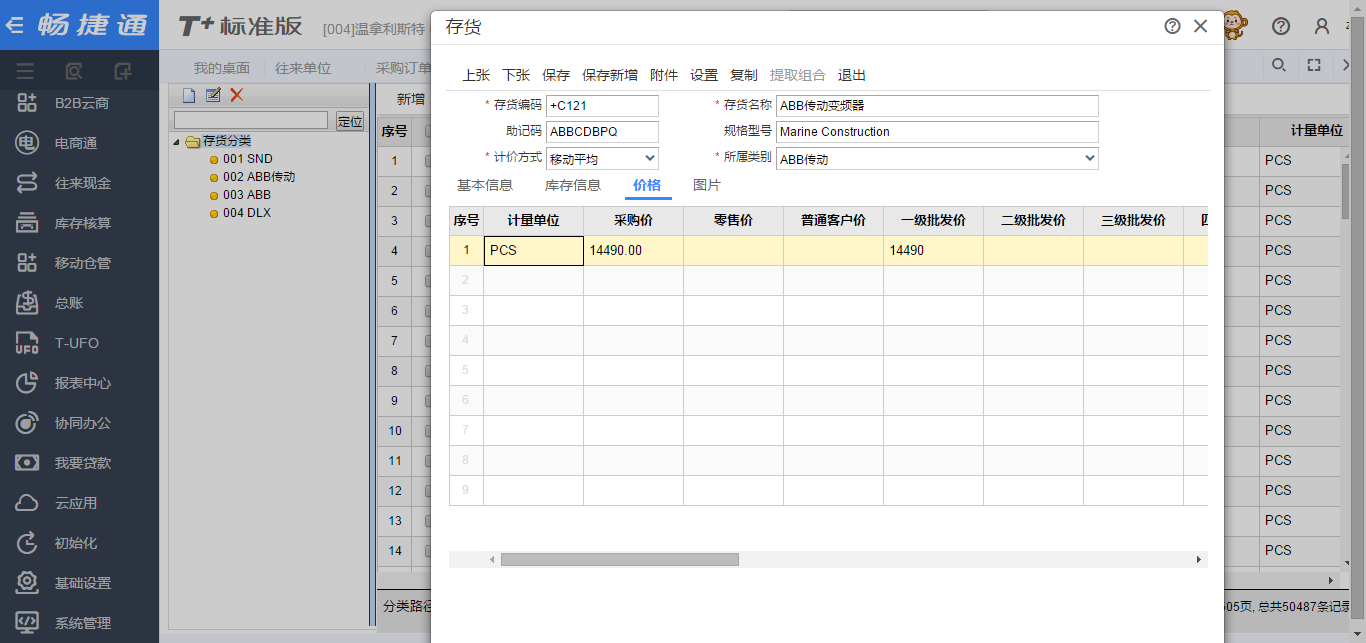Click new category icon above category tree

tap(188, 95)
